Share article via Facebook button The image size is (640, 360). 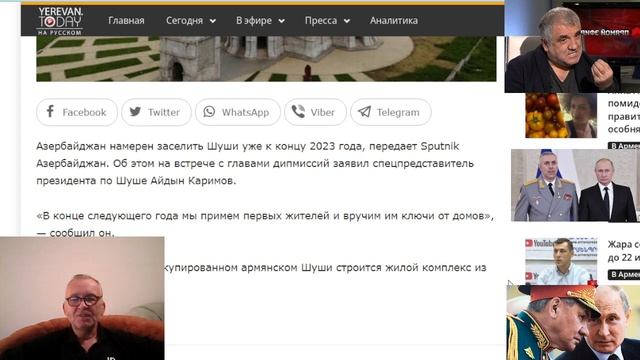pos(77,112)
